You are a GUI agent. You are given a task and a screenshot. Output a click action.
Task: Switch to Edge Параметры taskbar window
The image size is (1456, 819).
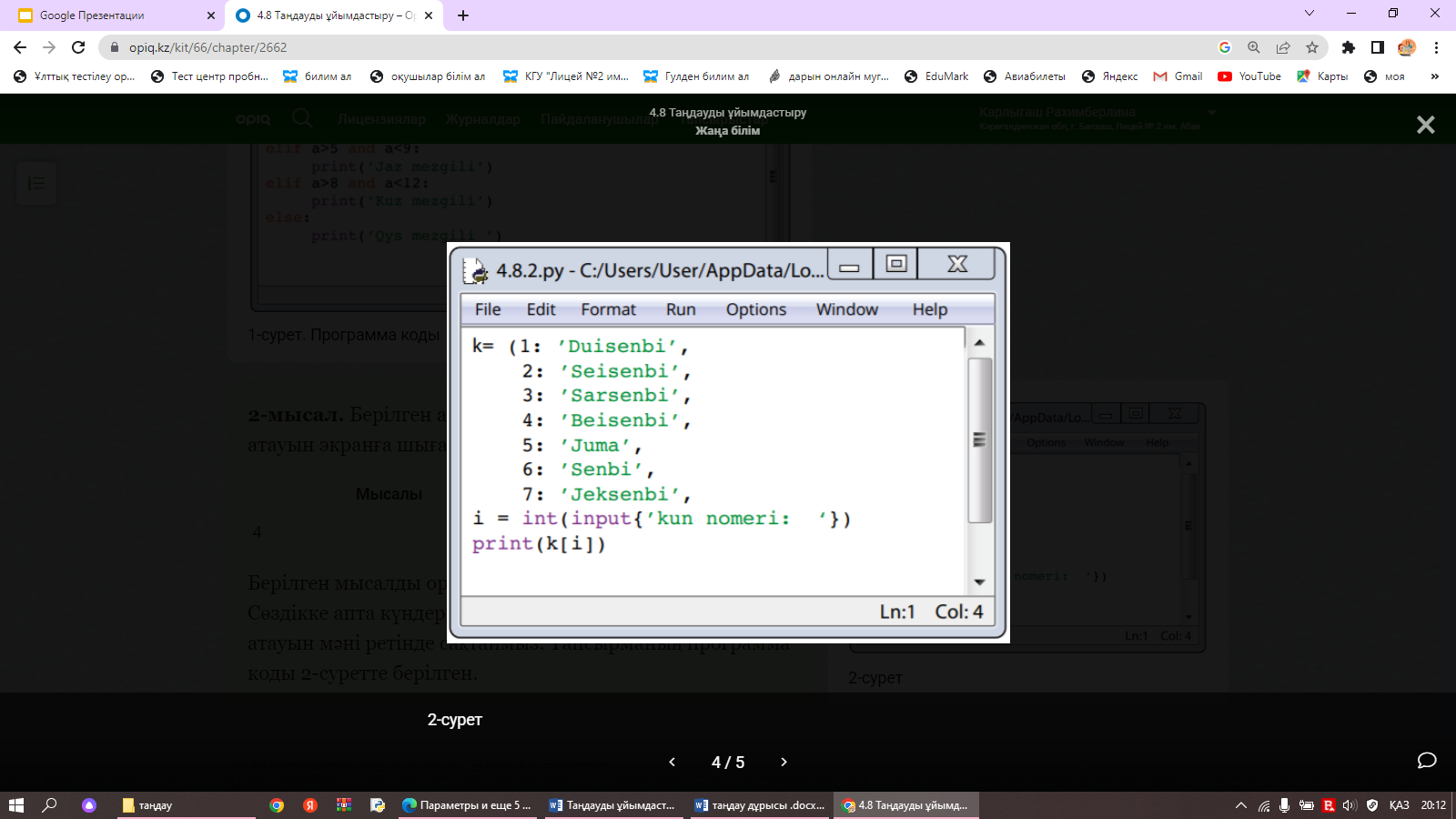467,805
